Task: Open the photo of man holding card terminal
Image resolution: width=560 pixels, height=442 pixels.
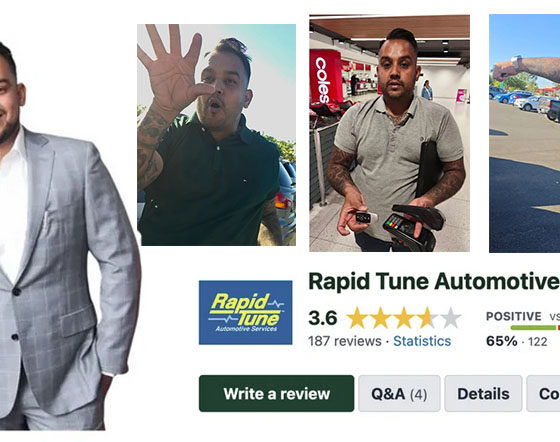Action: click(389, 133)
